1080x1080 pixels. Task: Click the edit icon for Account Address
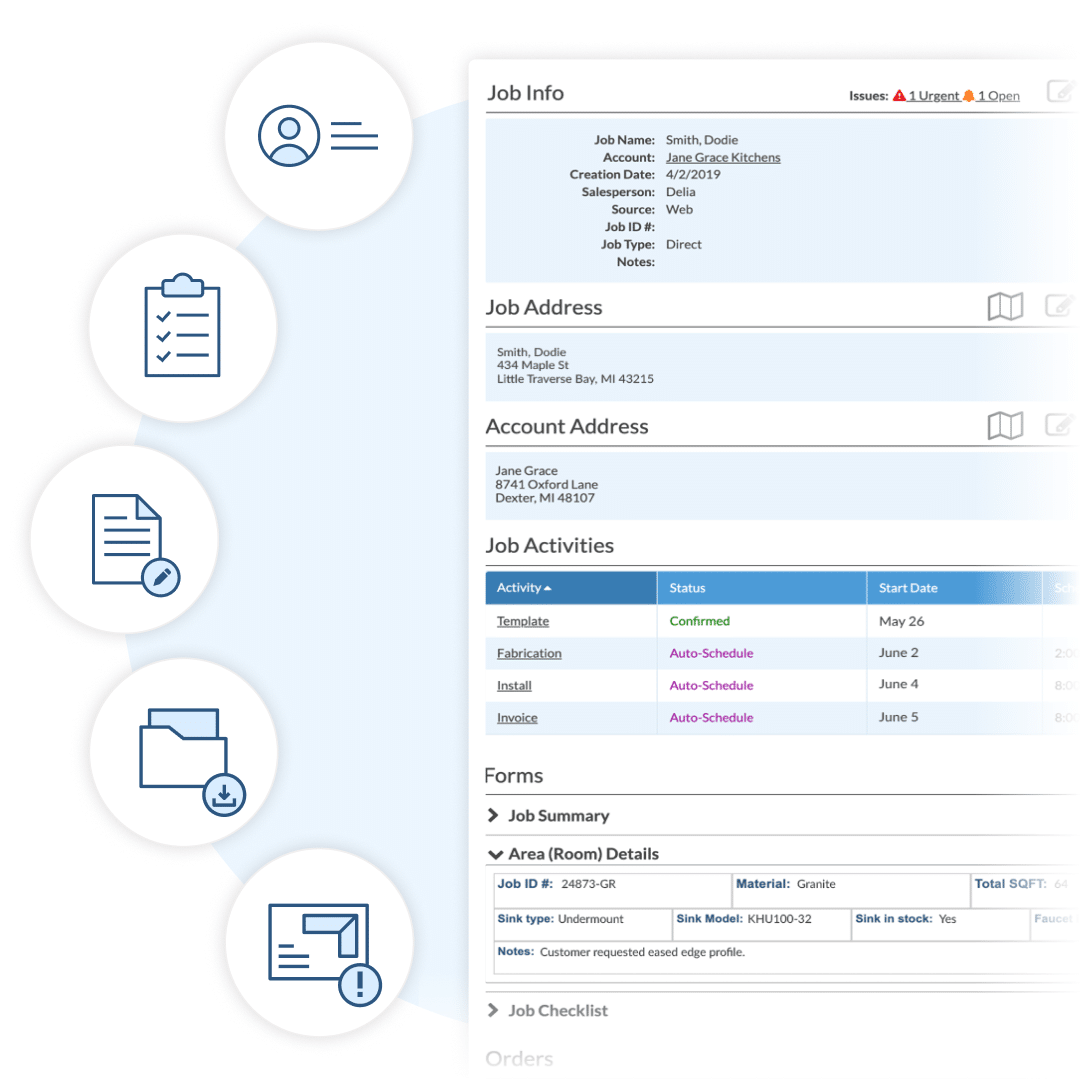(x=1062, y=426)
